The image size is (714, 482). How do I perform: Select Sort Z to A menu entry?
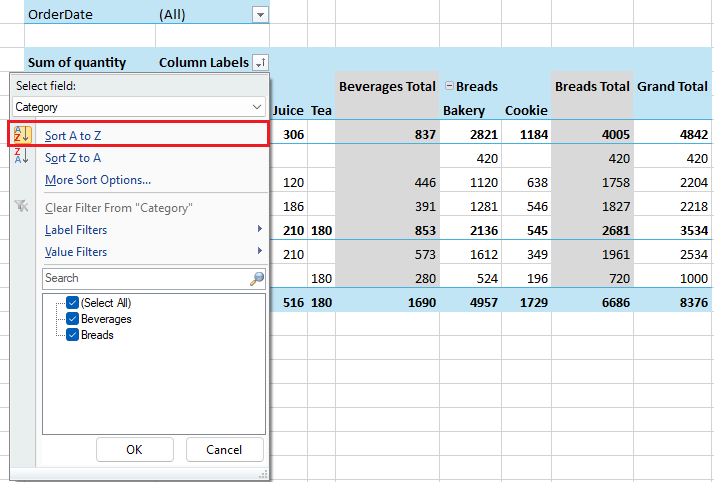pos(73,157)
